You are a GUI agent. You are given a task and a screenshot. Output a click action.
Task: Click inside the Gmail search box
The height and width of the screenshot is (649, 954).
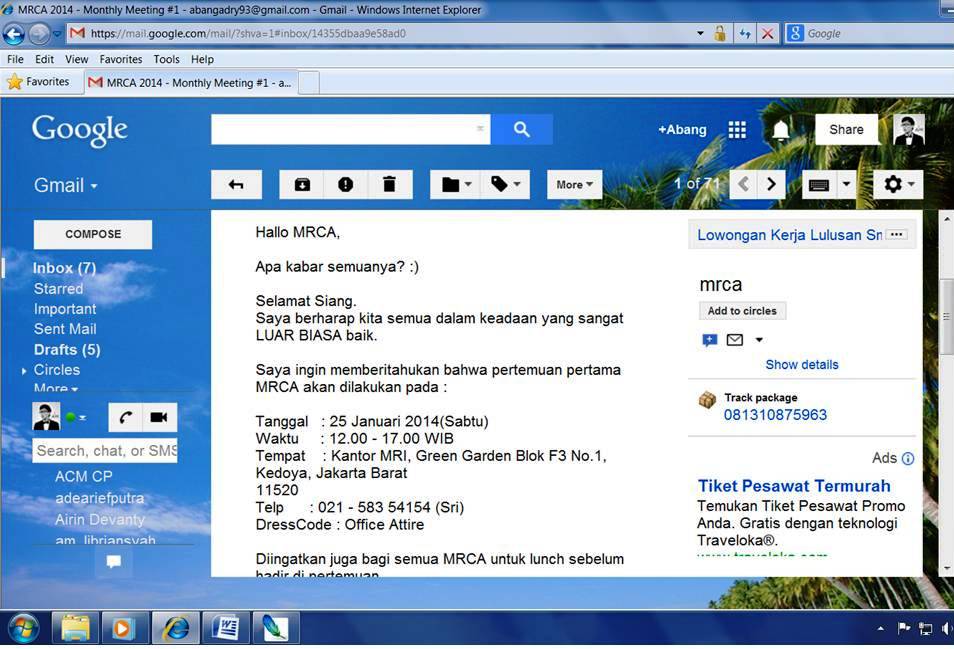pyautogui.click(x=350, y=129)
